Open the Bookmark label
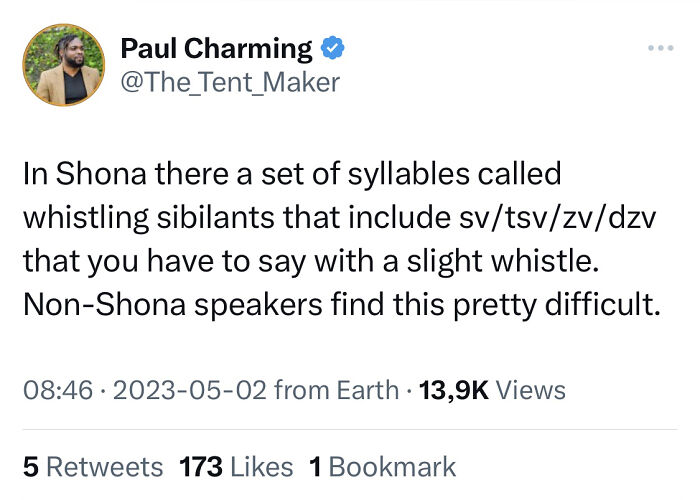 (392, 466)
